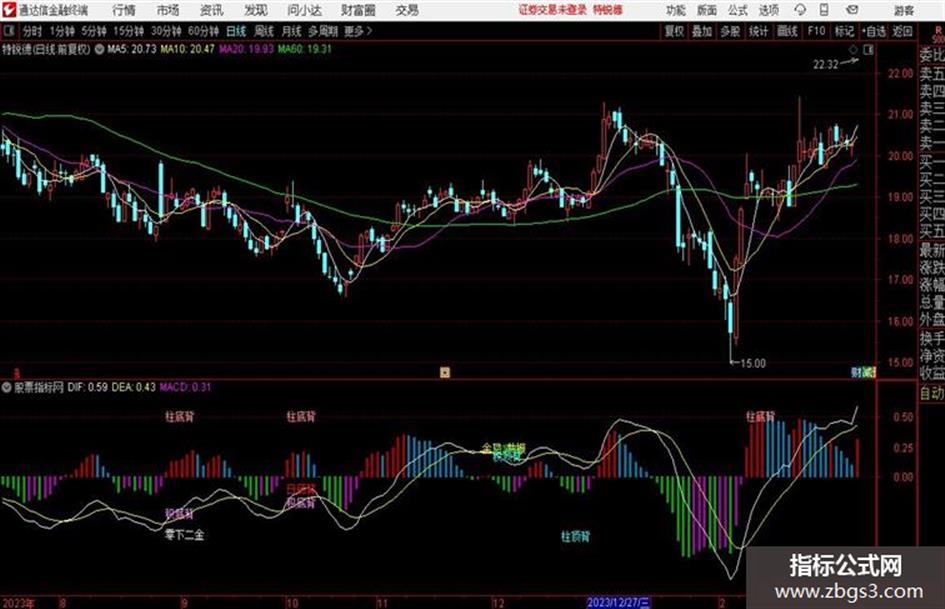Click the 零下二金 signal label
The image size is (945, 609).
click(x=184, y=535)
